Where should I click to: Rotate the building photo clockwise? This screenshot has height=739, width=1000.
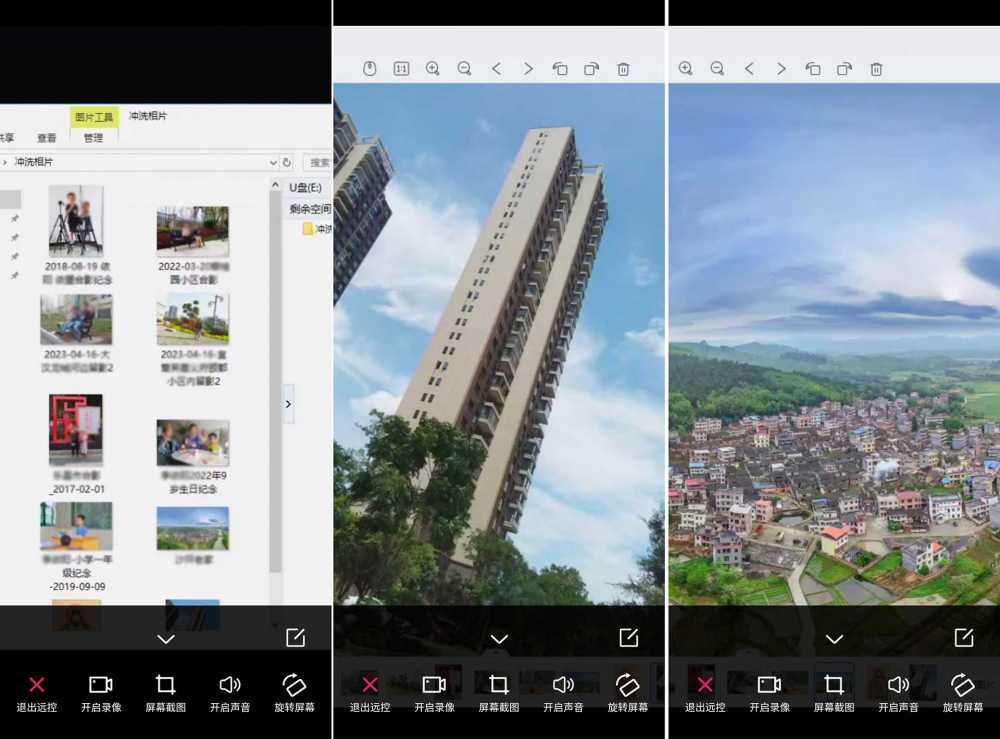pyautogui.click(x=592, y=69)
